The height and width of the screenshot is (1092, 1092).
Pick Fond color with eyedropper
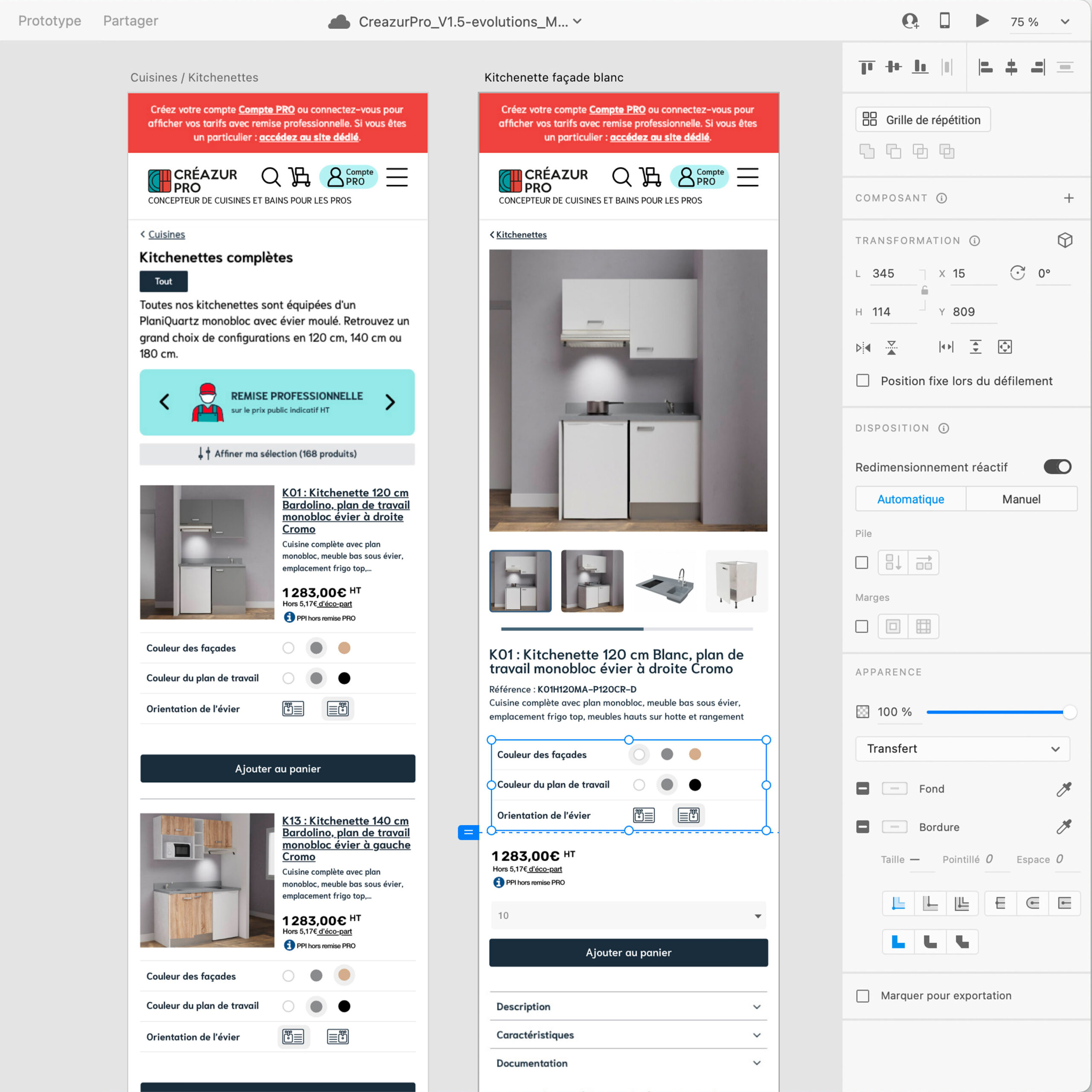point(1064,789)
